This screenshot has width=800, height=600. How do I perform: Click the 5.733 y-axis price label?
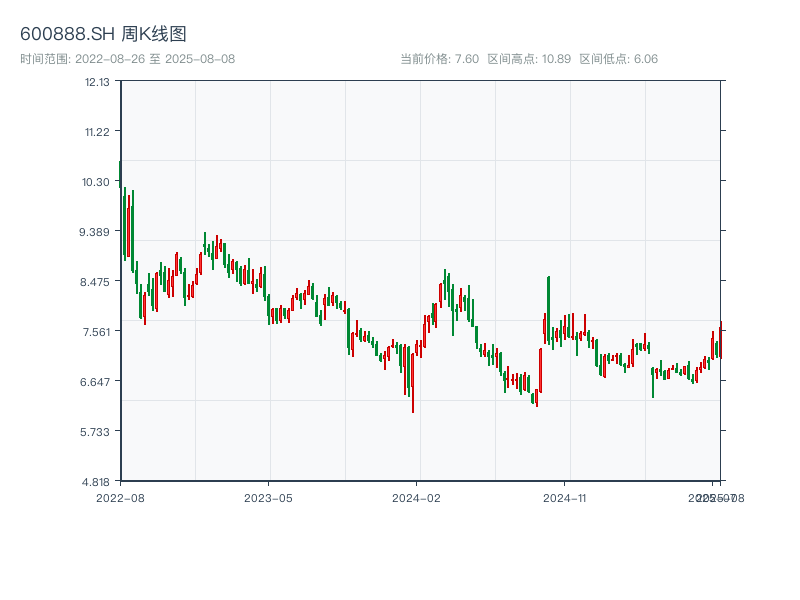[x=96, y=432]
